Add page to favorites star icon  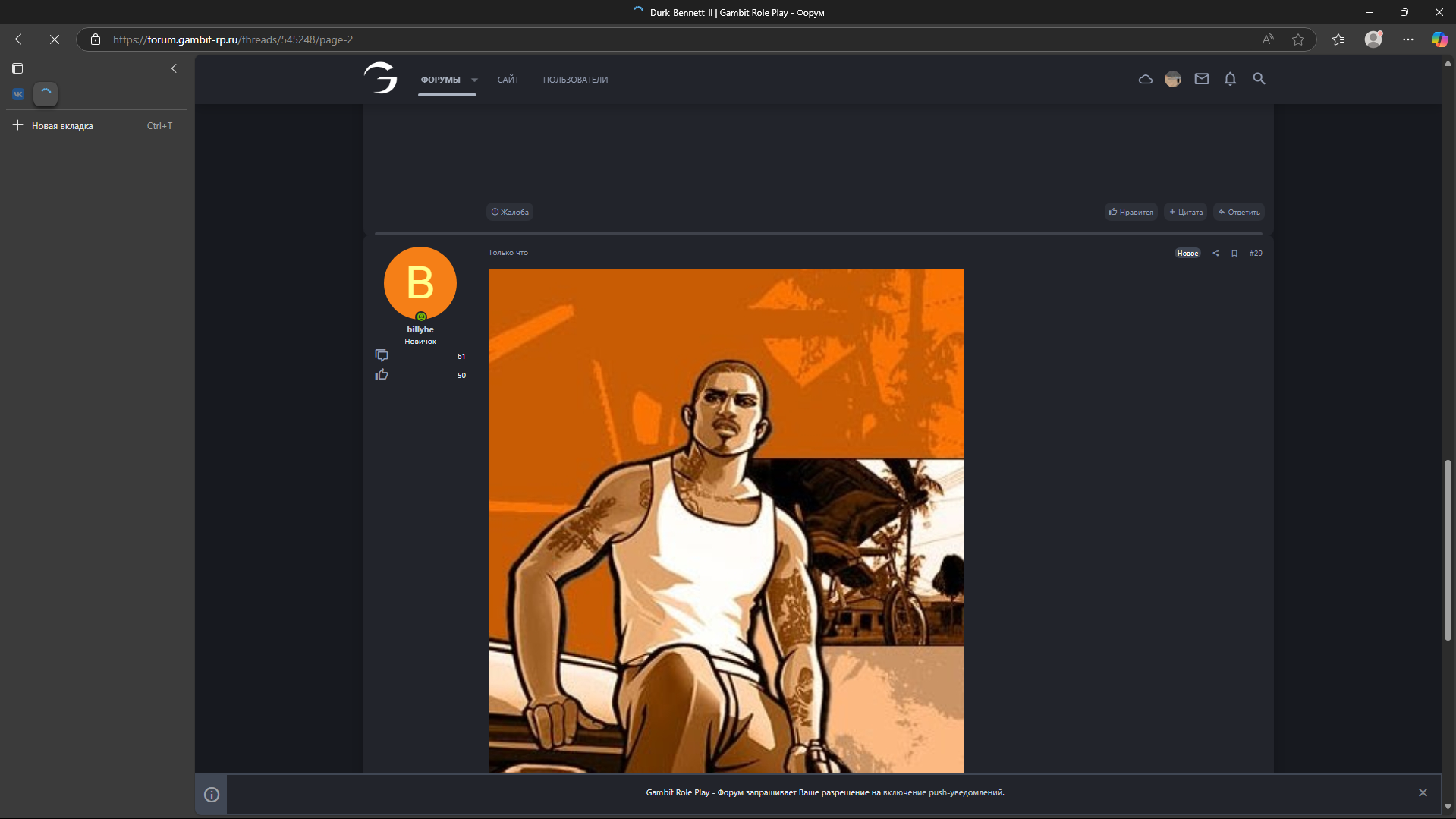(1298, 39)
